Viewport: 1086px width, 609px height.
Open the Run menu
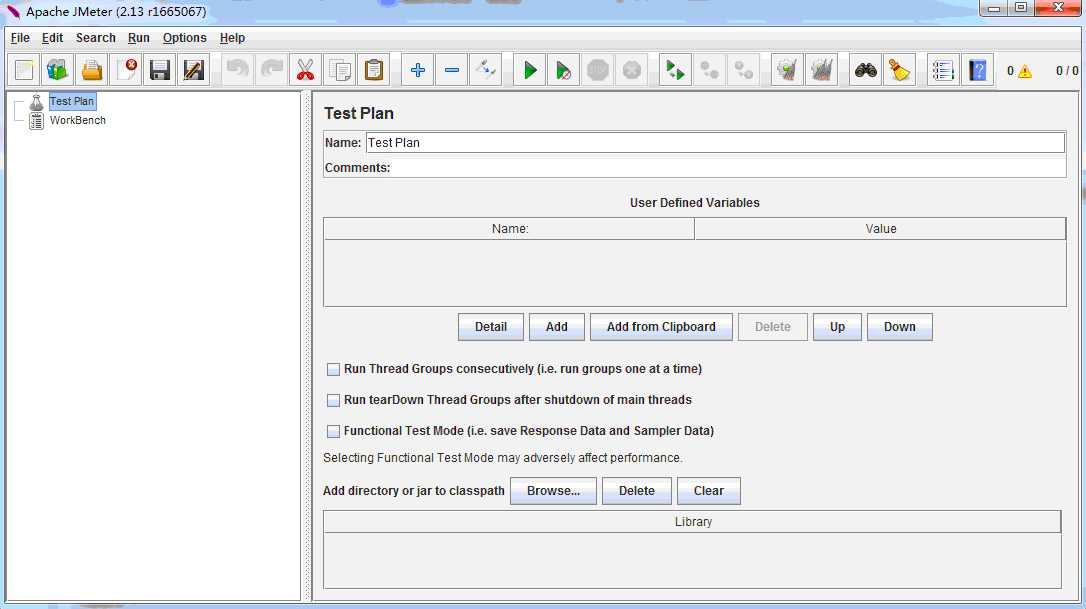pyautogui.click(x=139, y=38)
